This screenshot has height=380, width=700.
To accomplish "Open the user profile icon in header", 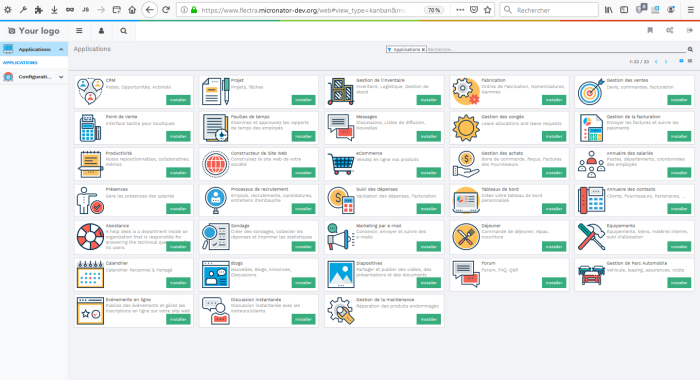I will coord(101,31).
